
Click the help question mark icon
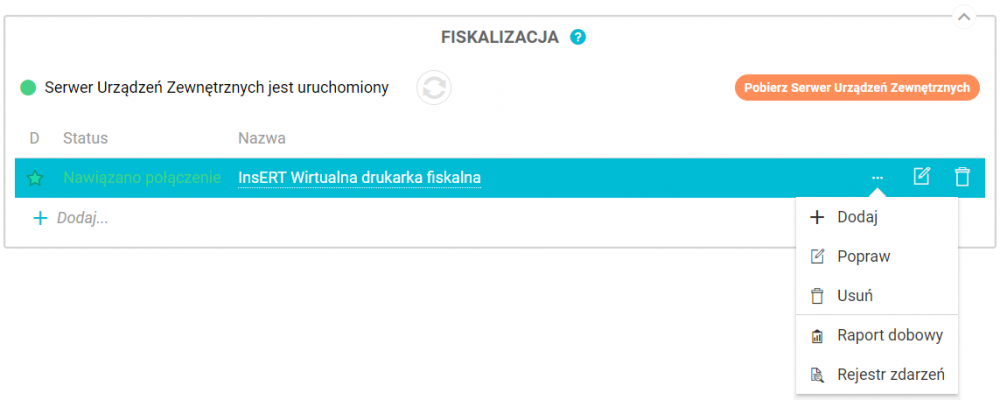pos(578,37)
